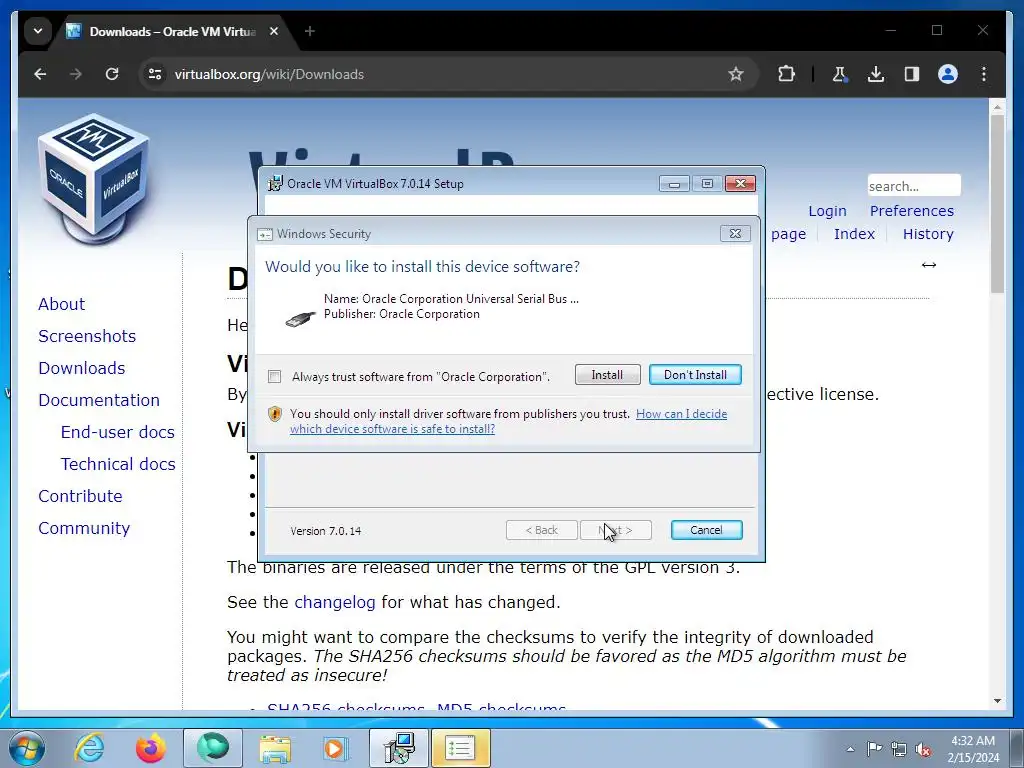Screen dimensions: 1024x768
Task: Open Contribute in the sidebar
Action: click(x=80, y=496)
